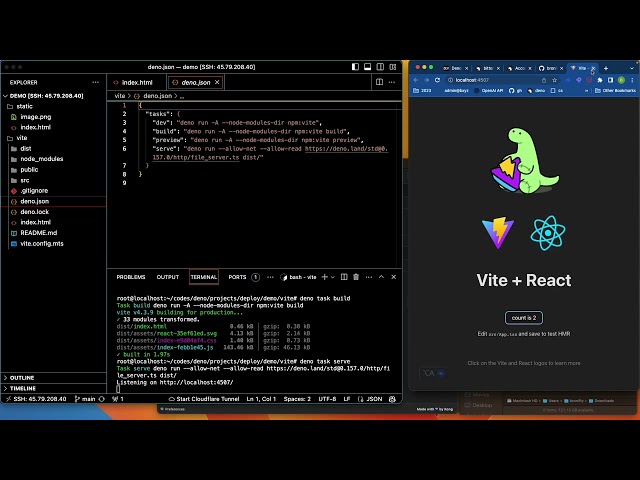Change encoding via UTF-8 status item
Image resolution: width=640 pixels, height=480 pixels.
click(327, 399)
